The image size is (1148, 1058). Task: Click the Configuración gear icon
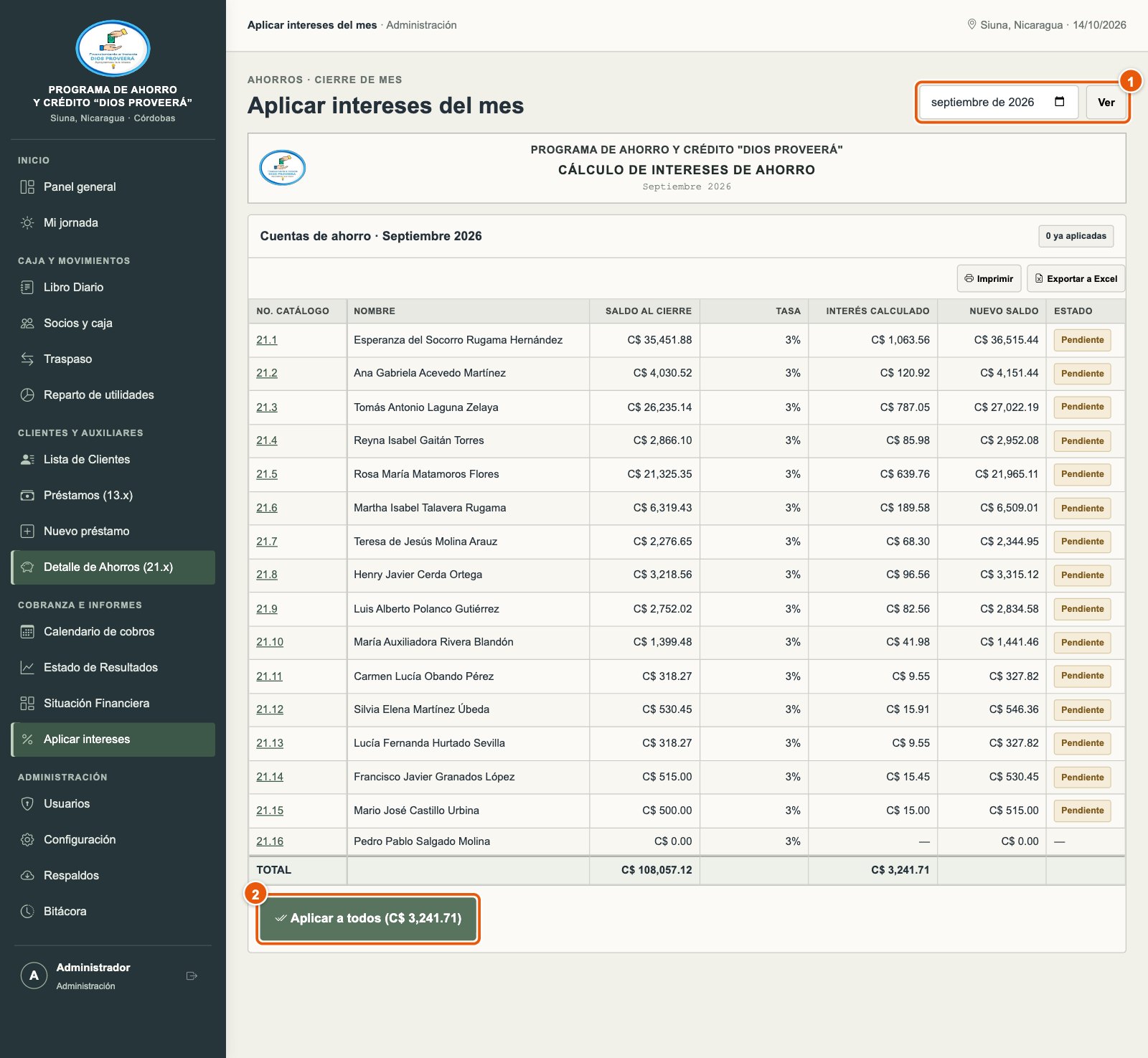27,840
